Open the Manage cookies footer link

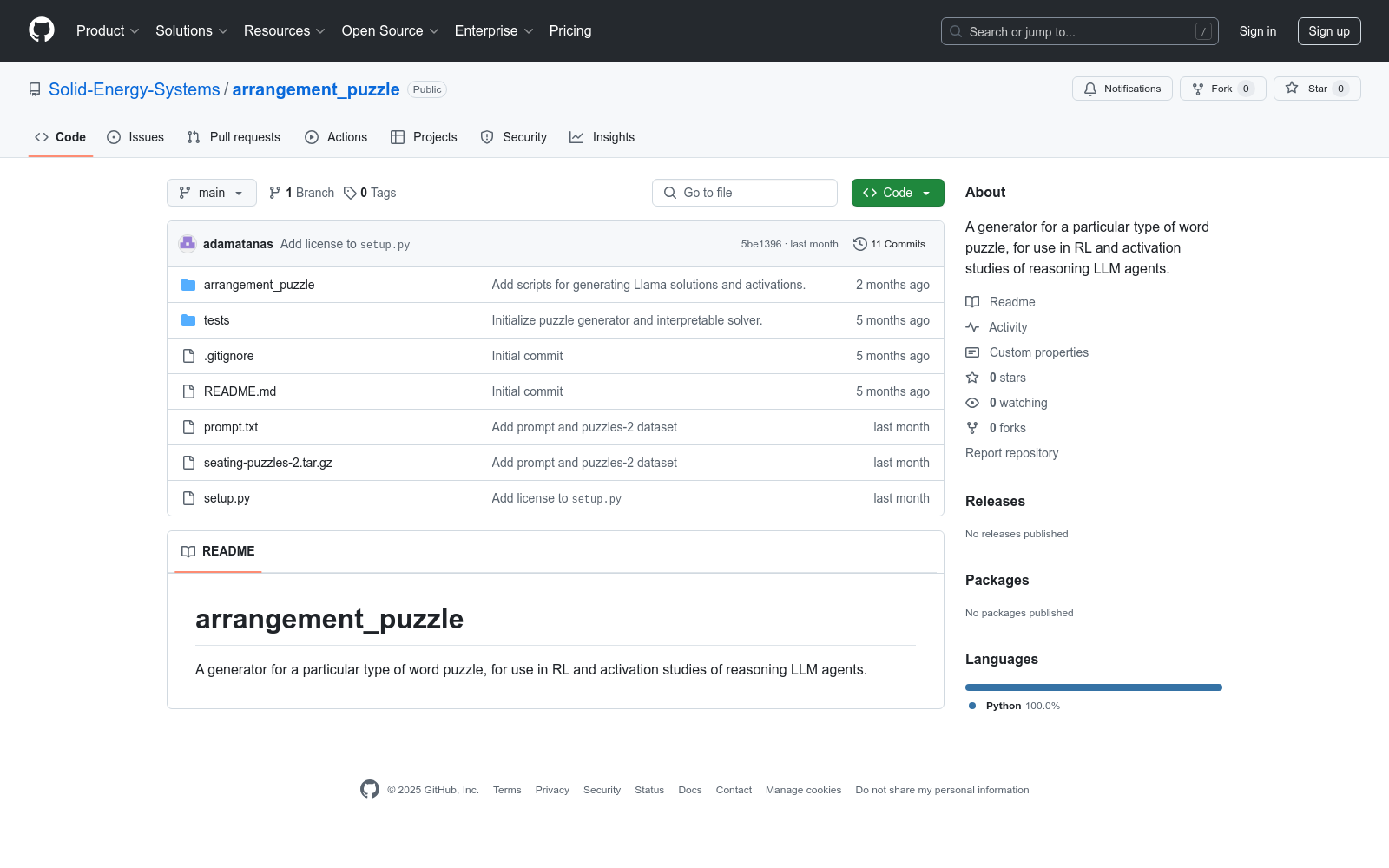[x=804, y=790]
